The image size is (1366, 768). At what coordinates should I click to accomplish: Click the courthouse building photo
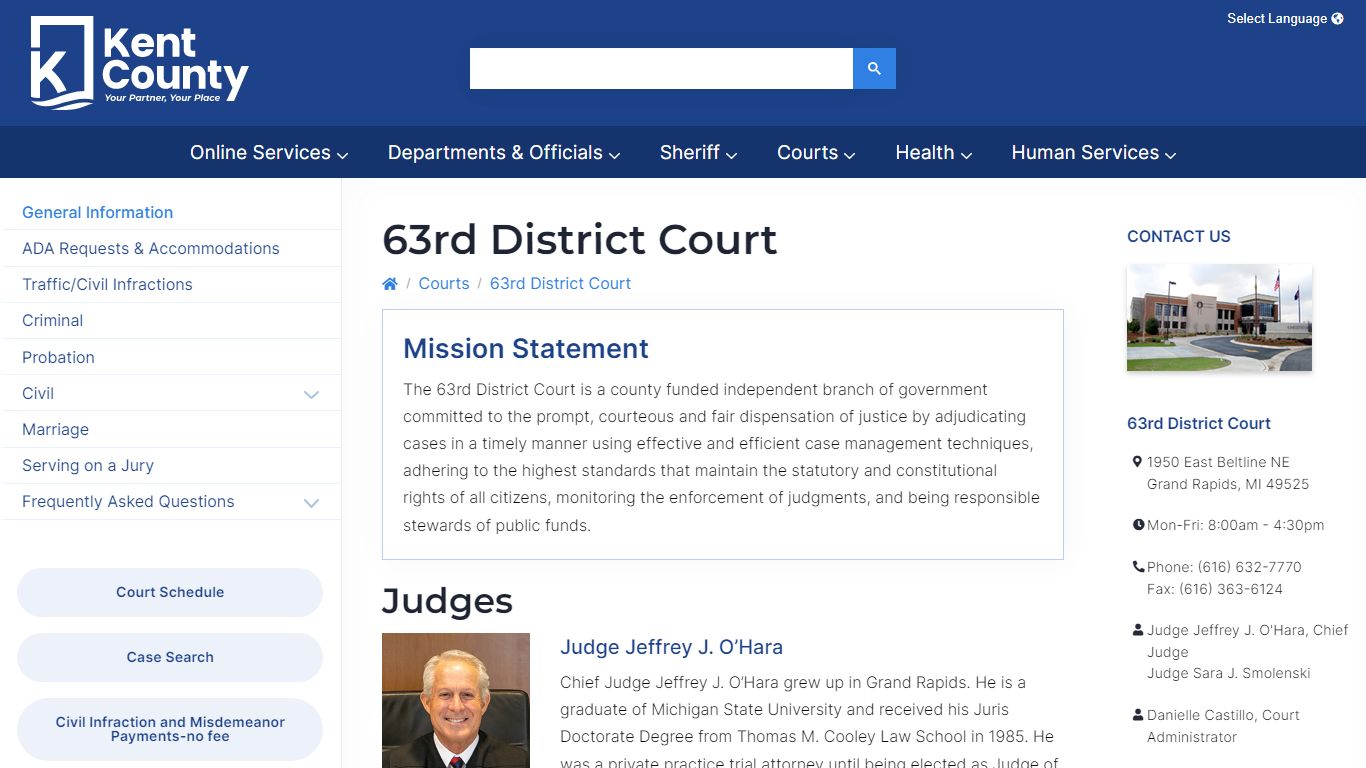pyautogui.click(x=1219, y=318)
